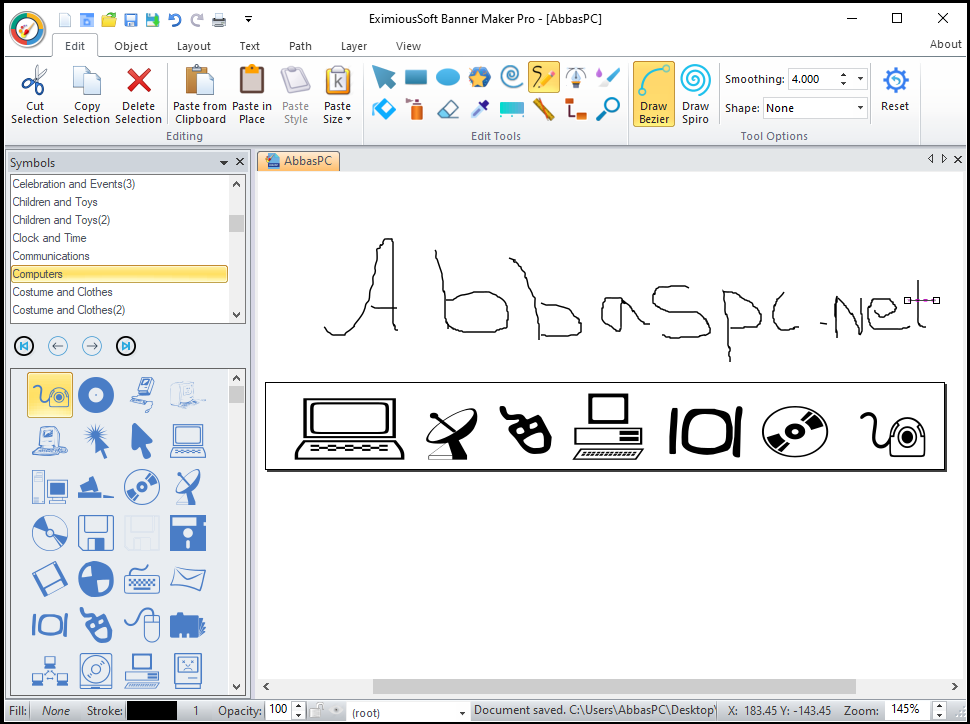This screenshot has width=970, height=724.
Task: Select the arrow selector tool
Action: click(x=384, y=78)
